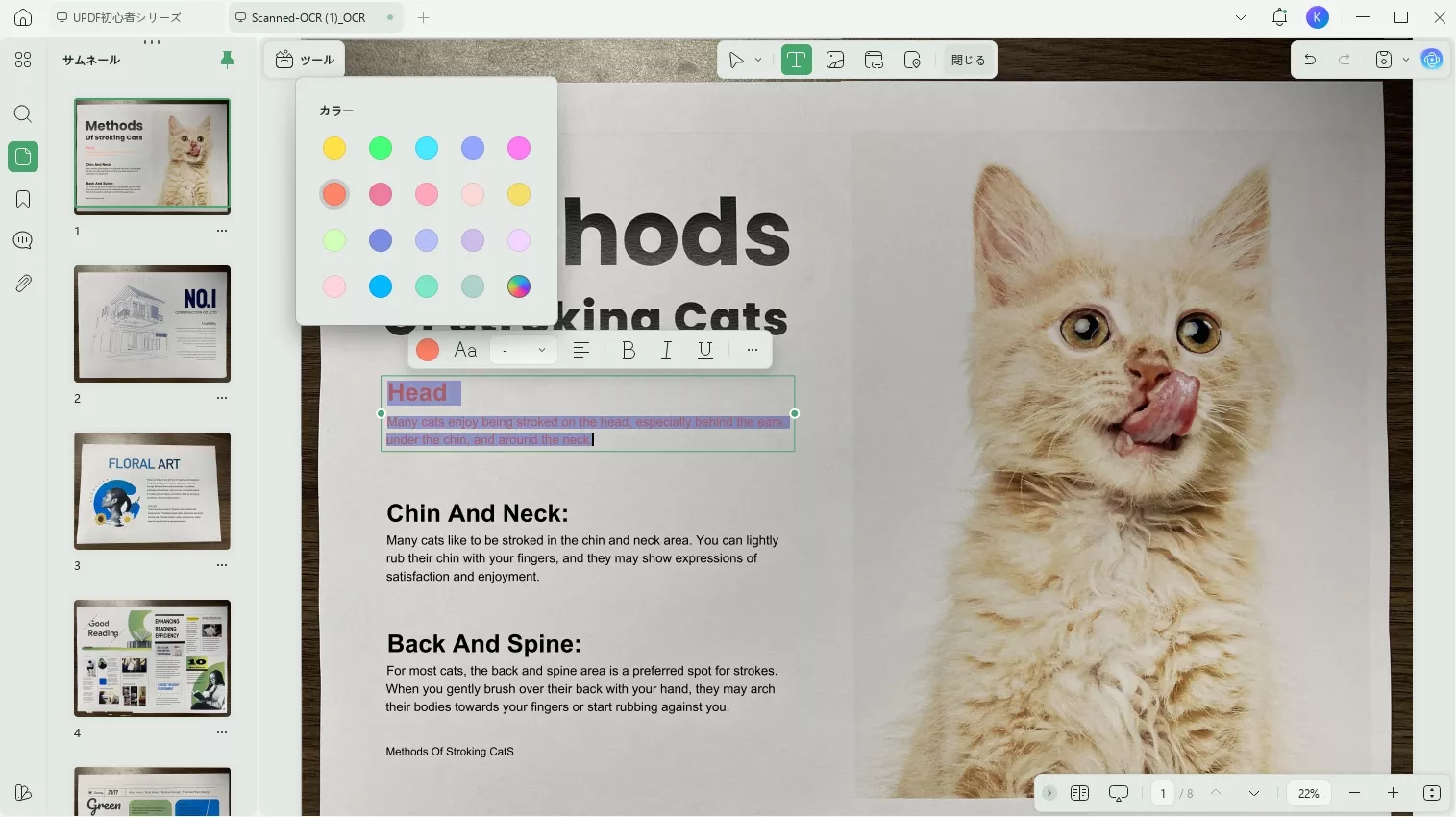Pick the selected orange-red swatch
Viewport: 1456px width, 817px height.
(x=334, y=194)
